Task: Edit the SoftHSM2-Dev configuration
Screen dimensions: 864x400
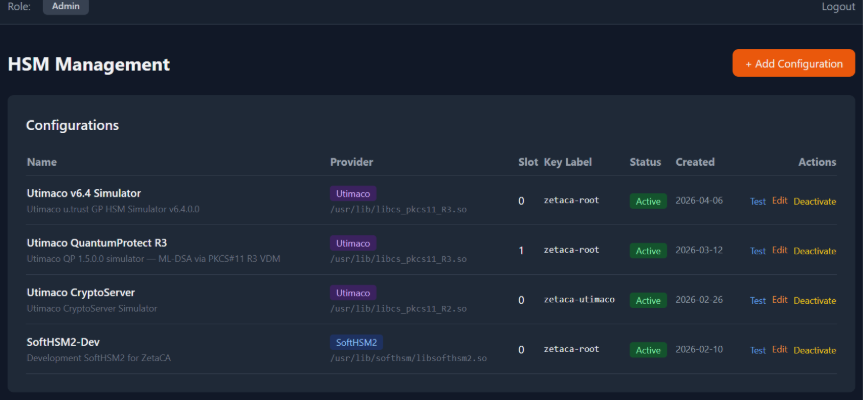Action: [x=779, y=349]
